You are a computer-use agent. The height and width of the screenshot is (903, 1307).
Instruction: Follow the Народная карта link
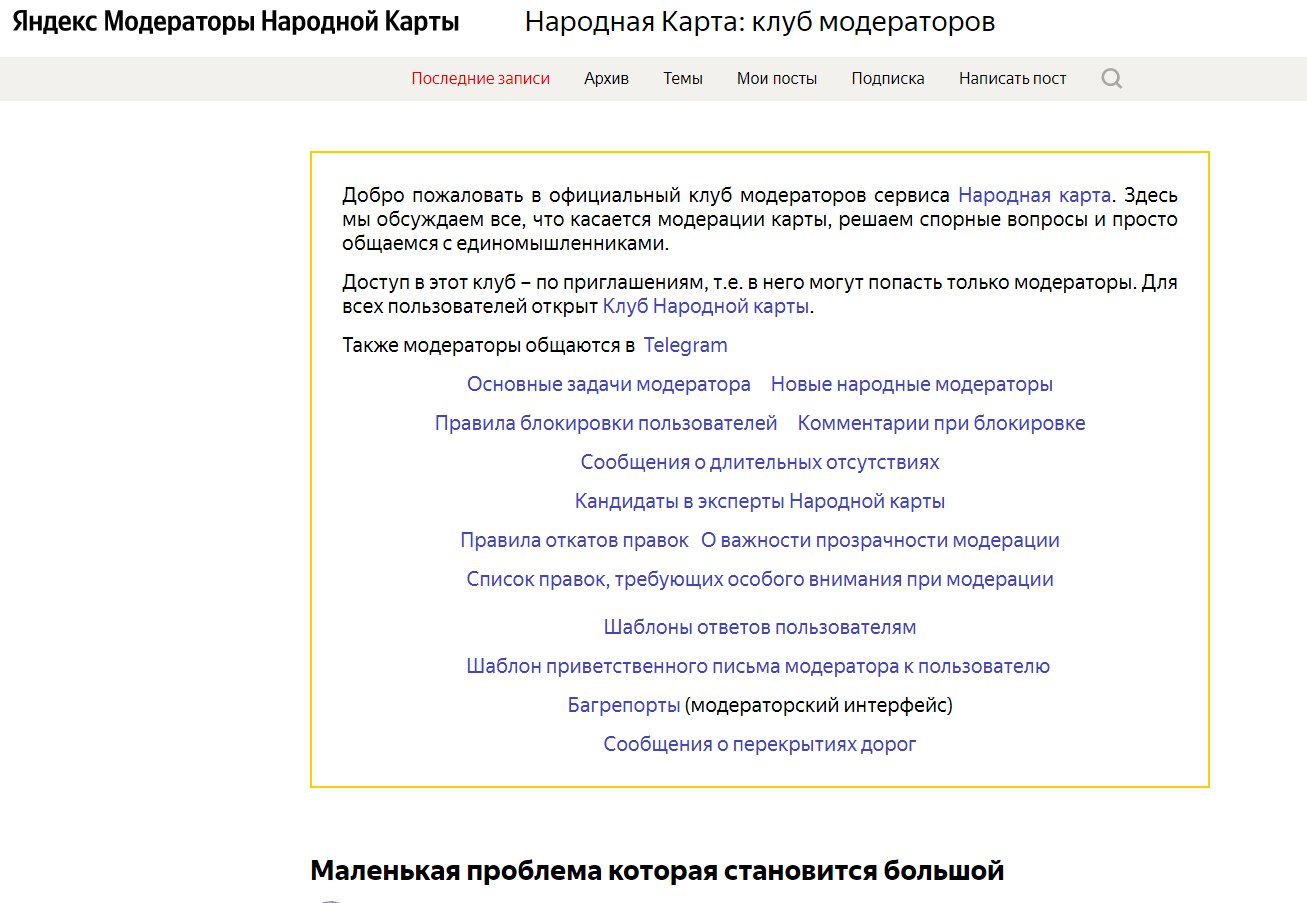click(1034, 195)
